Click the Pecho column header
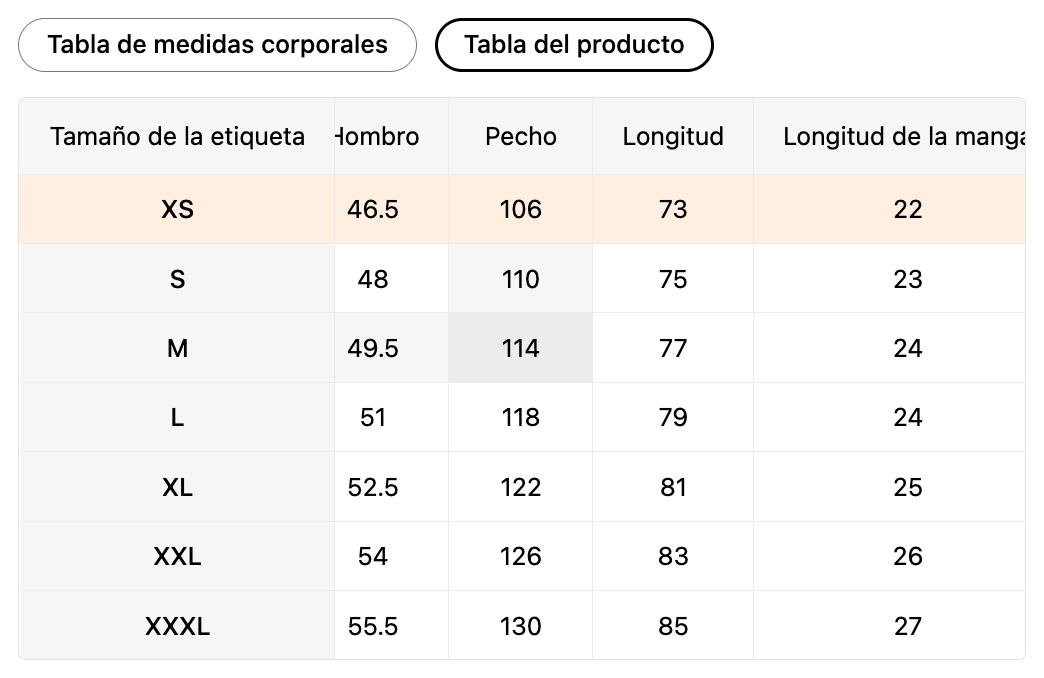1044x678 pixels. [521, 136]
